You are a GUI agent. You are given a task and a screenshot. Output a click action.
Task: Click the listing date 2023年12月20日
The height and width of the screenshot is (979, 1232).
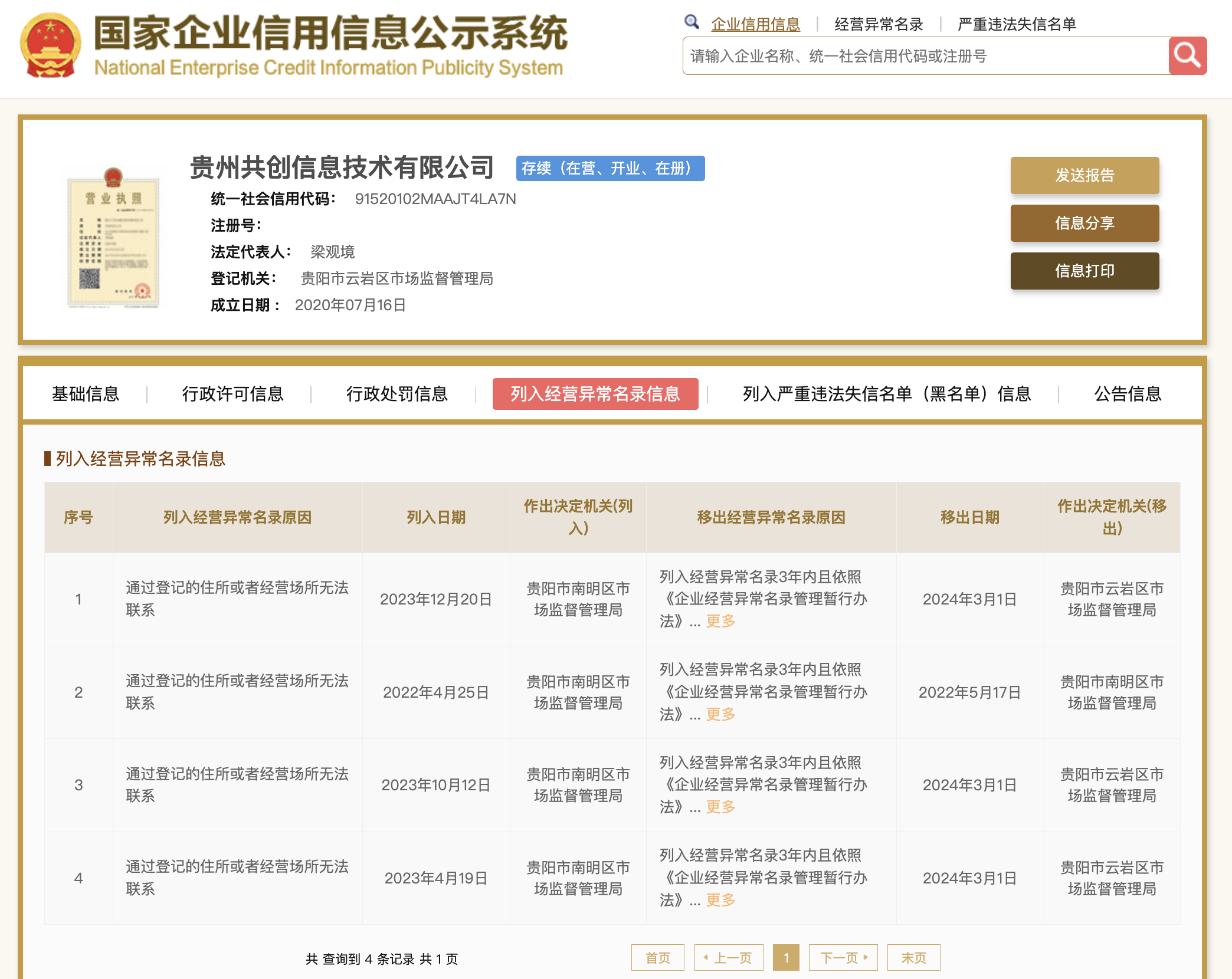(436, 599)
